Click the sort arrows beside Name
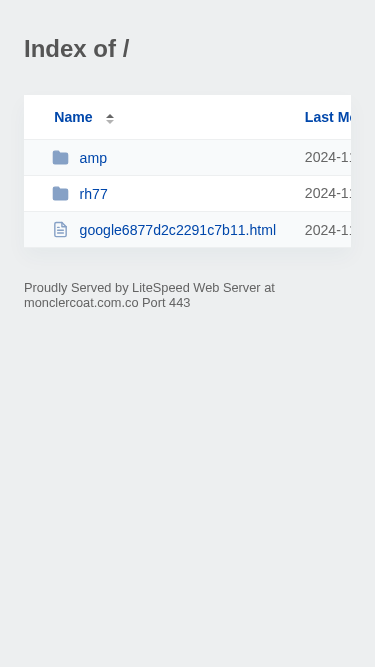Screen dimensions: 375x667 coord(110,119)
